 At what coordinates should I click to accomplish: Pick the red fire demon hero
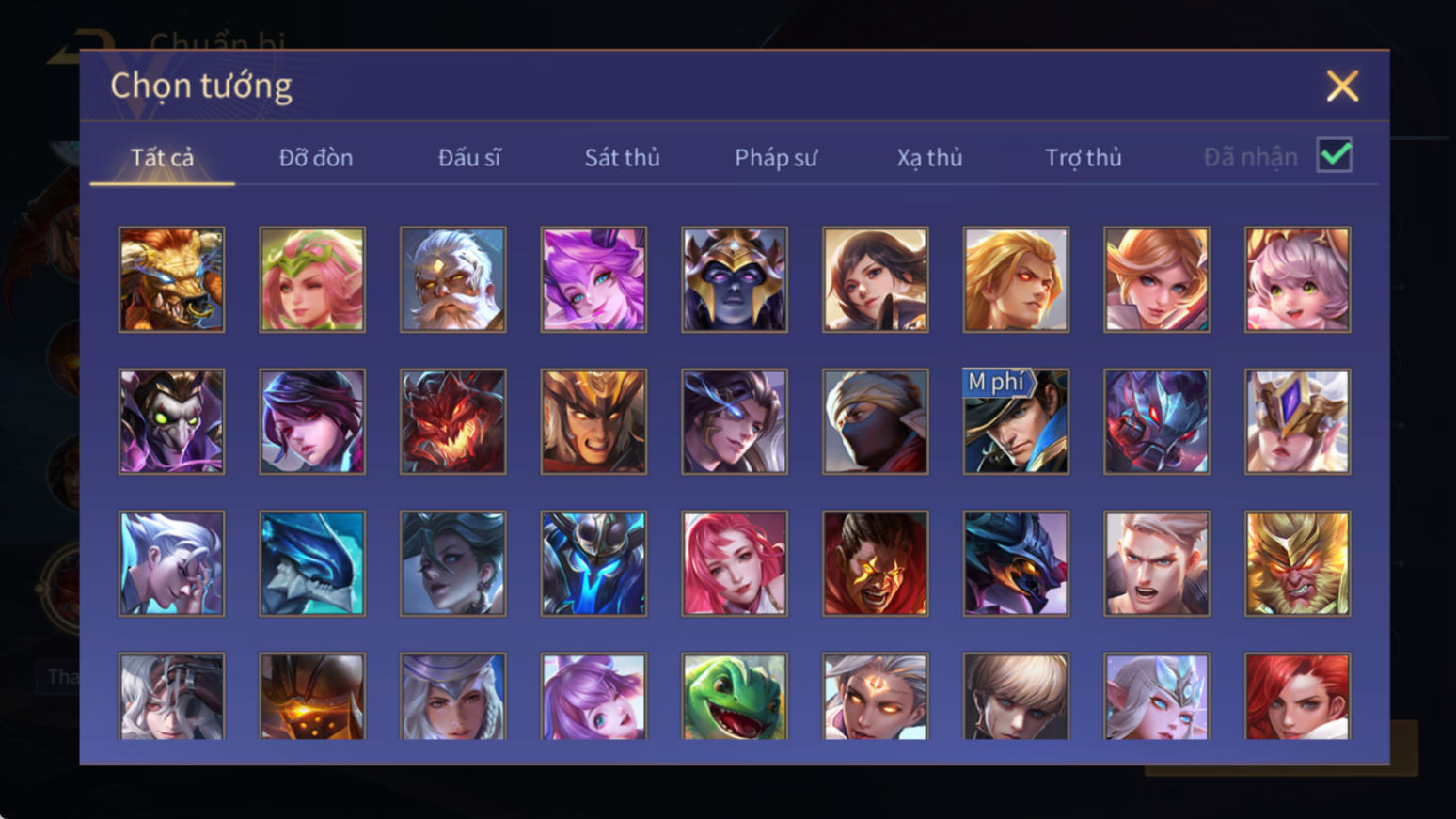(452, 421)
